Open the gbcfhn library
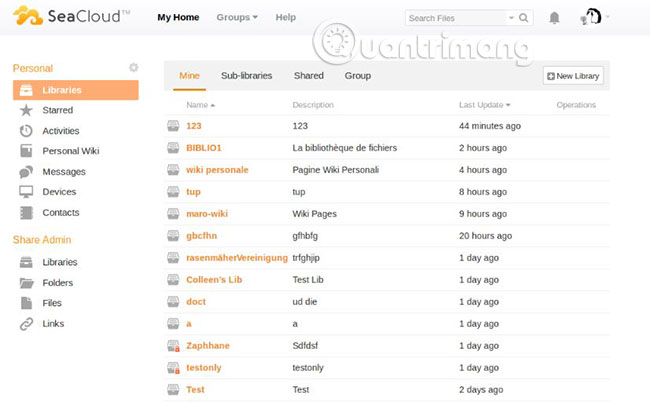The image size is (650, 402). coord(201,236)
